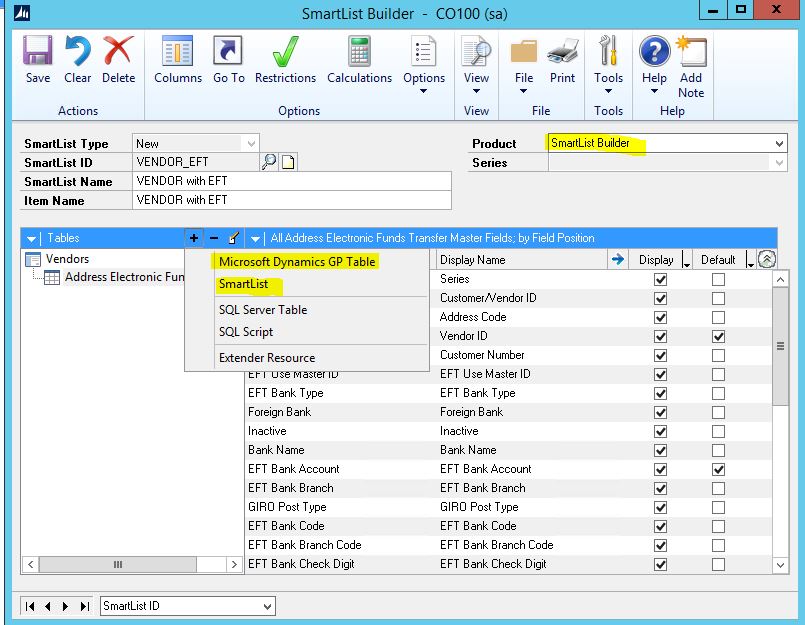Click the blue arrow in Display Name header

click(x=618, y=259)
